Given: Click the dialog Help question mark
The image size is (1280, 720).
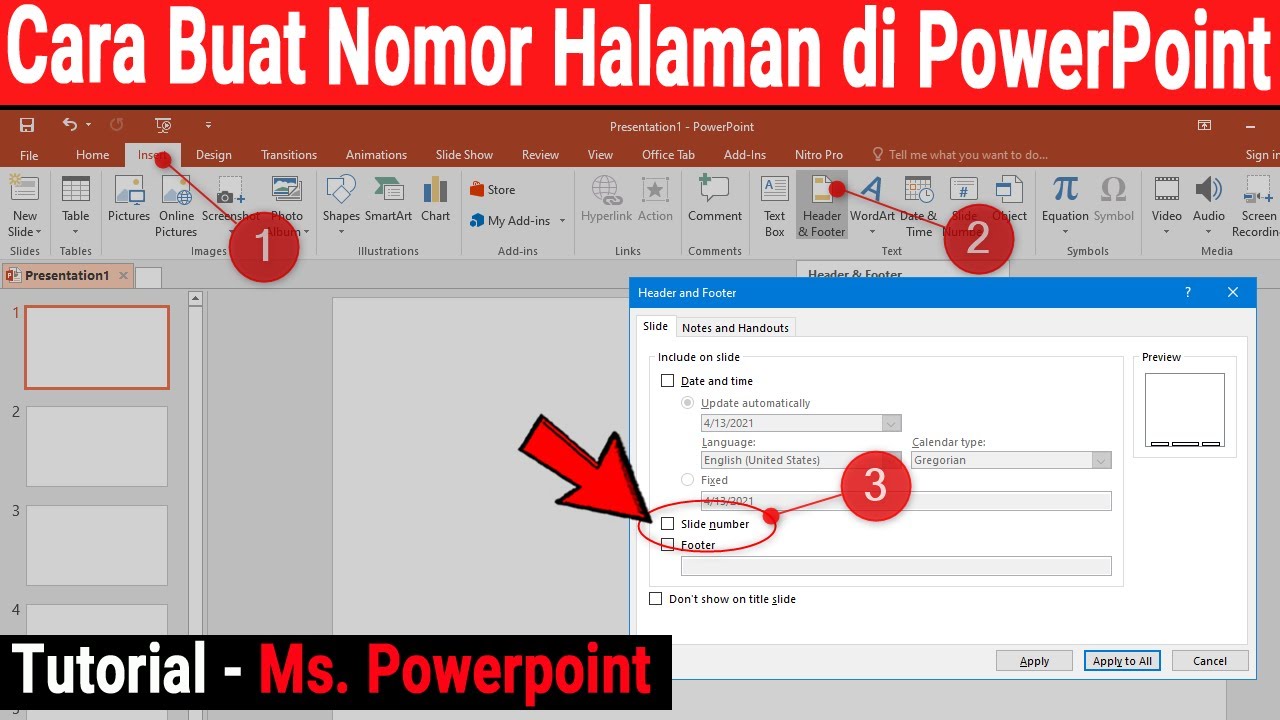Looking at the screenshot, I should pos(1188,293).
